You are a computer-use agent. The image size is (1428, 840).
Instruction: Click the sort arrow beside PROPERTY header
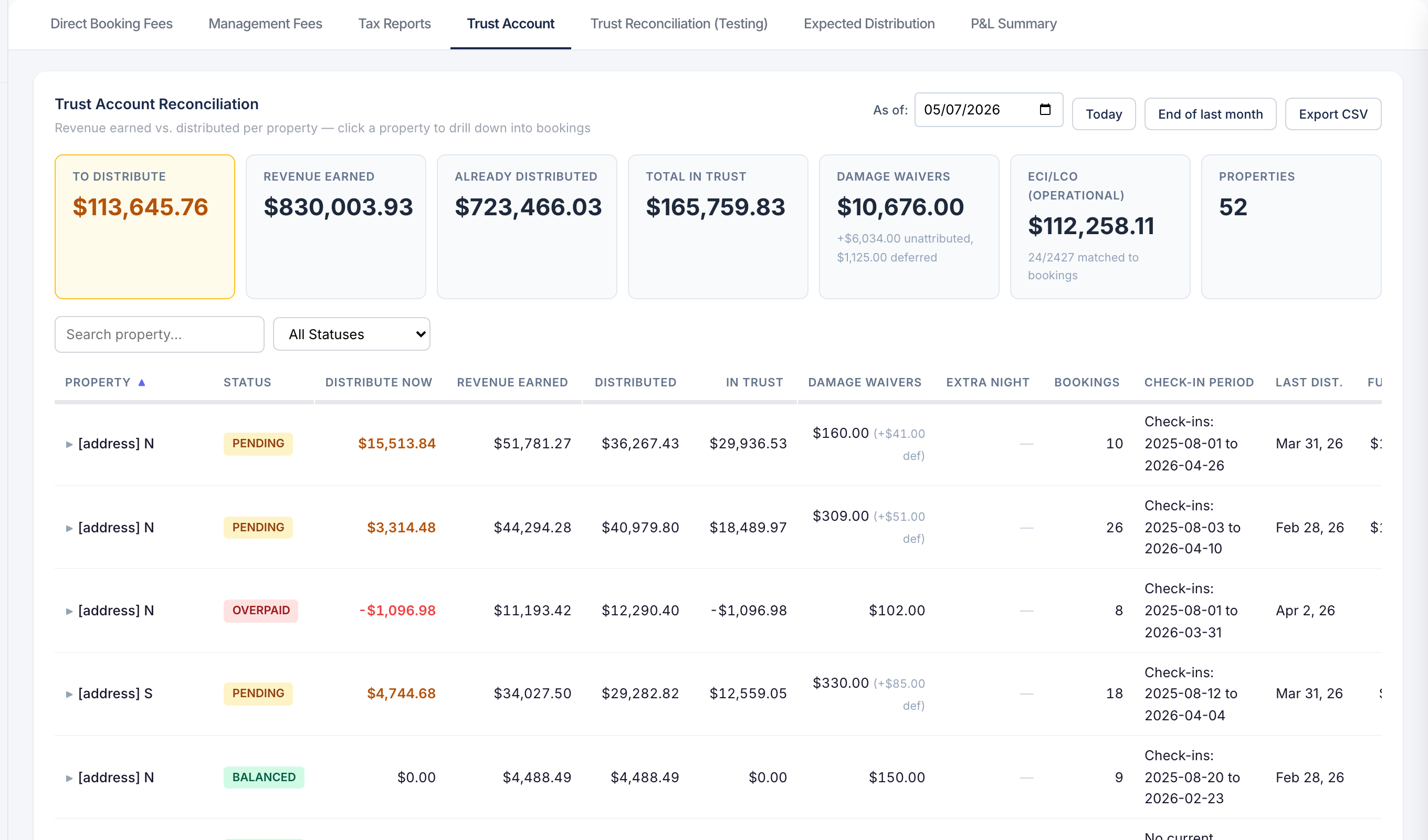pyautogui.click(x=142, y=383)
